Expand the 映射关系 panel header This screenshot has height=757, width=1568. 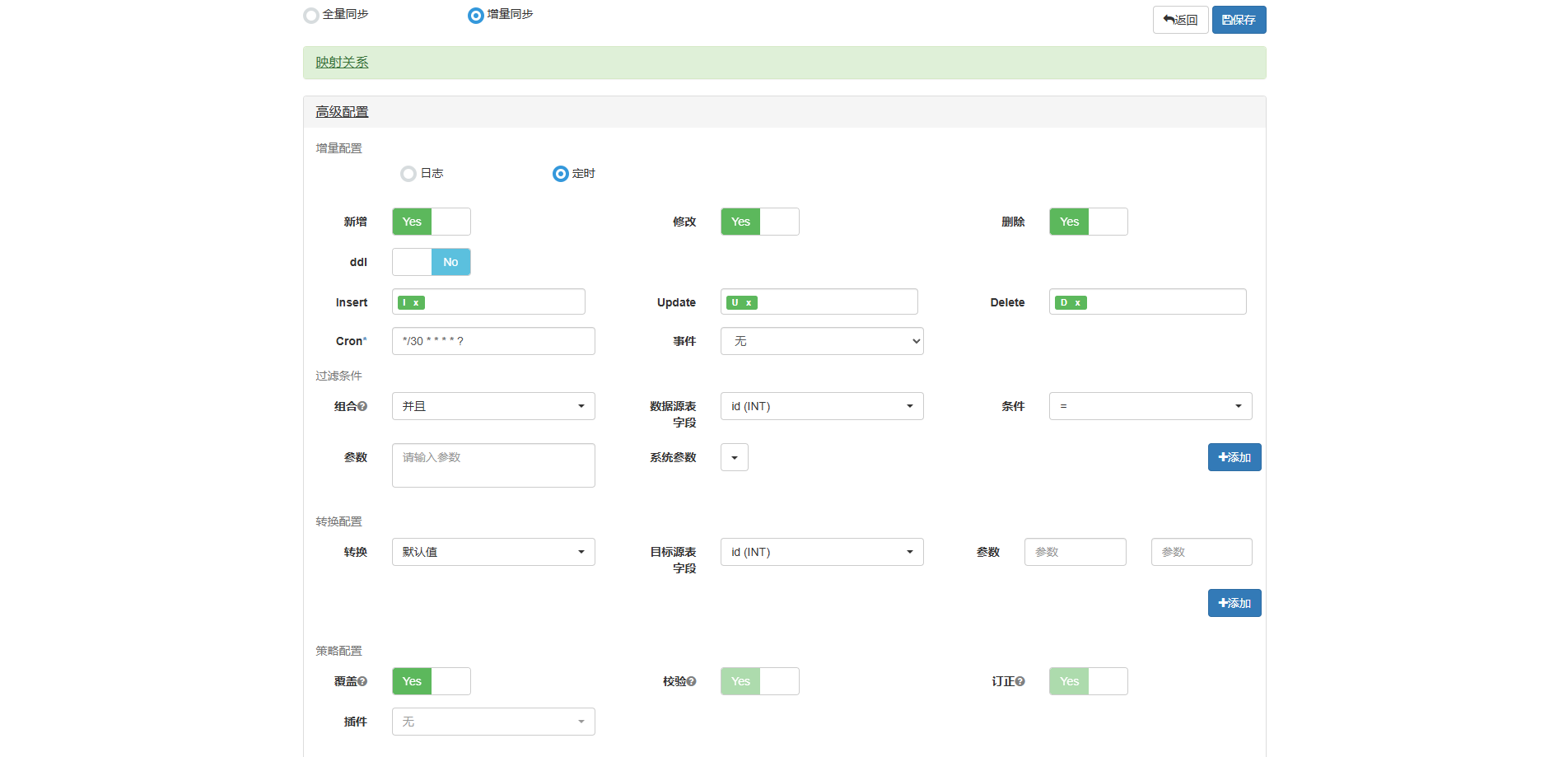pyautogui.click(x=342, y=63)
